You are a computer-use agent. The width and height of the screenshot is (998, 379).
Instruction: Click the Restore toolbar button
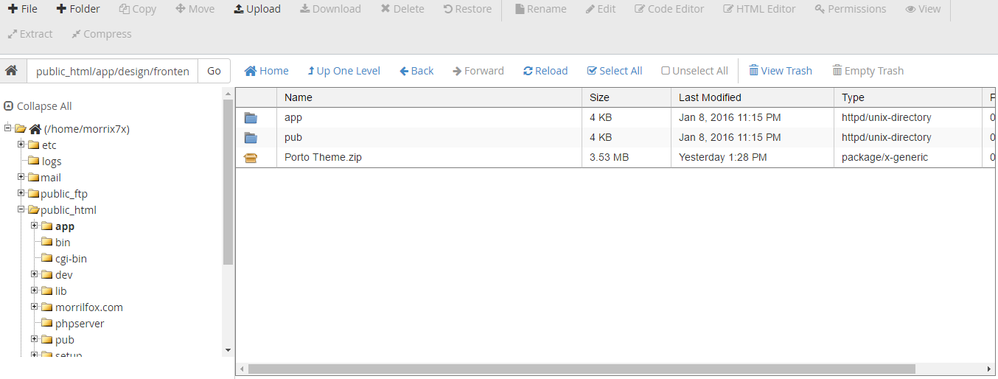467,9
